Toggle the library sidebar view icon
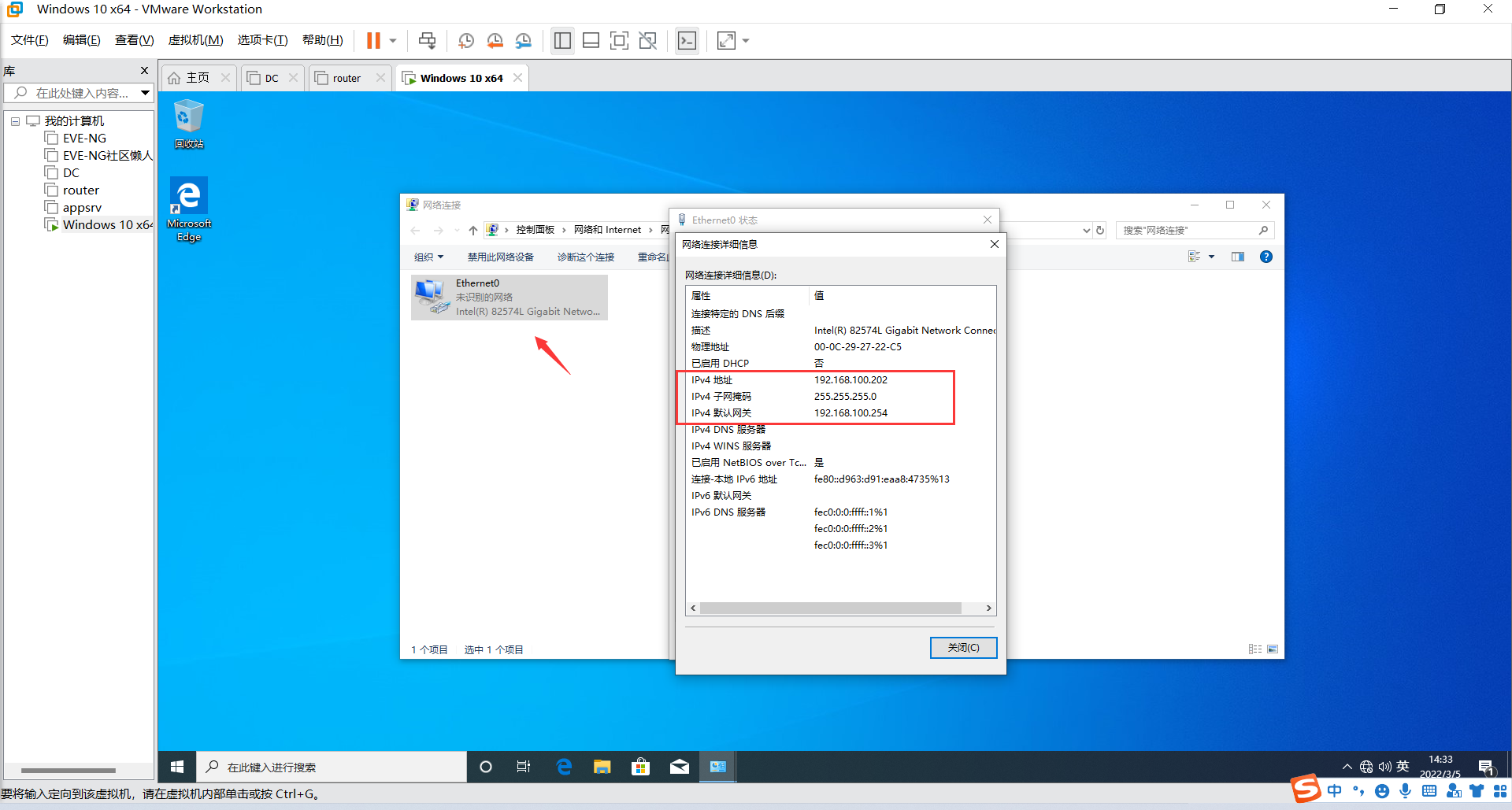This screenshot has height=810, width=1512. point(562,40)
